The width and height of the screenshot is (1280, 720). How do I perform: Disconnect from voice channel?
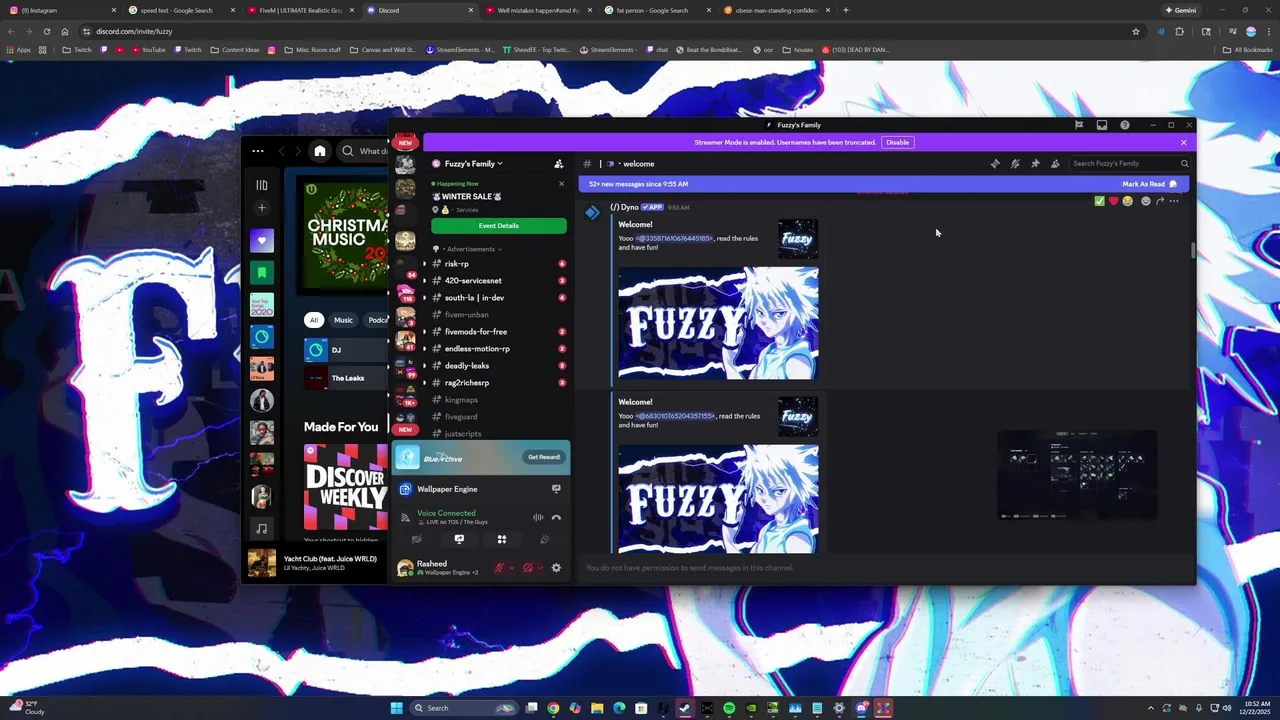click(x=556, y=517)
